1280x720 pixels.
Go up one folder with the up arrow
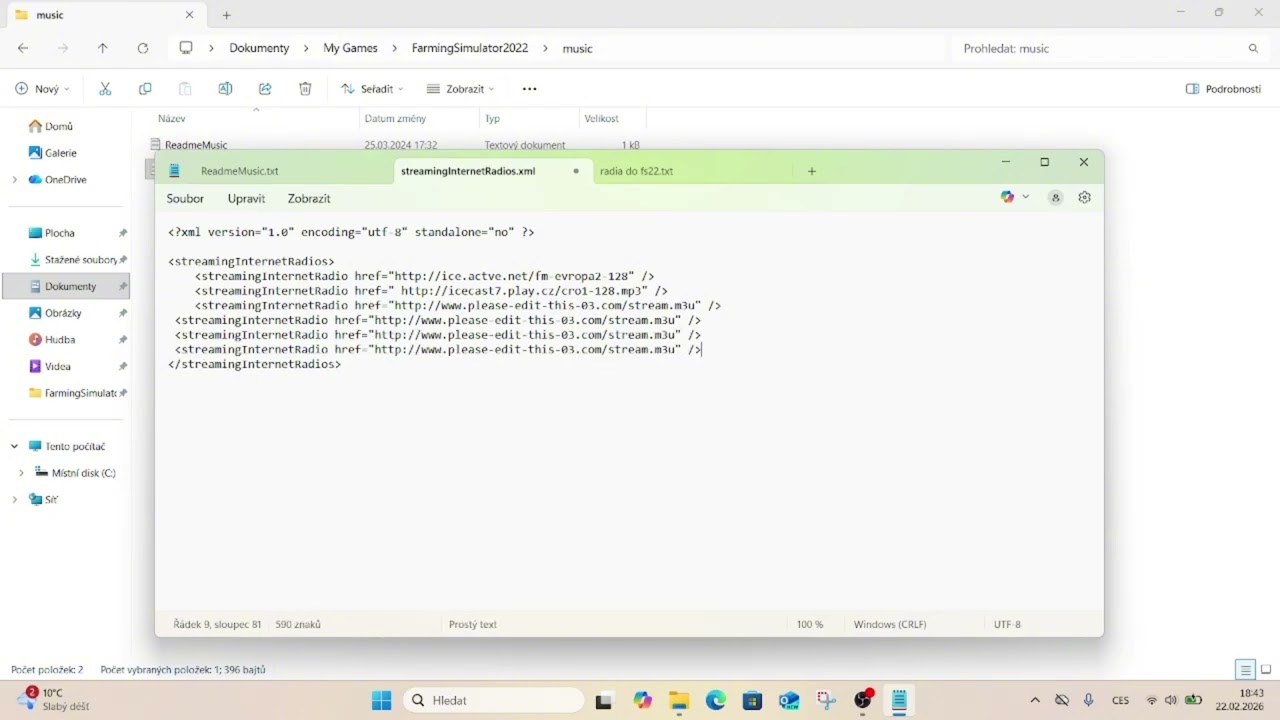pos(102,48)
